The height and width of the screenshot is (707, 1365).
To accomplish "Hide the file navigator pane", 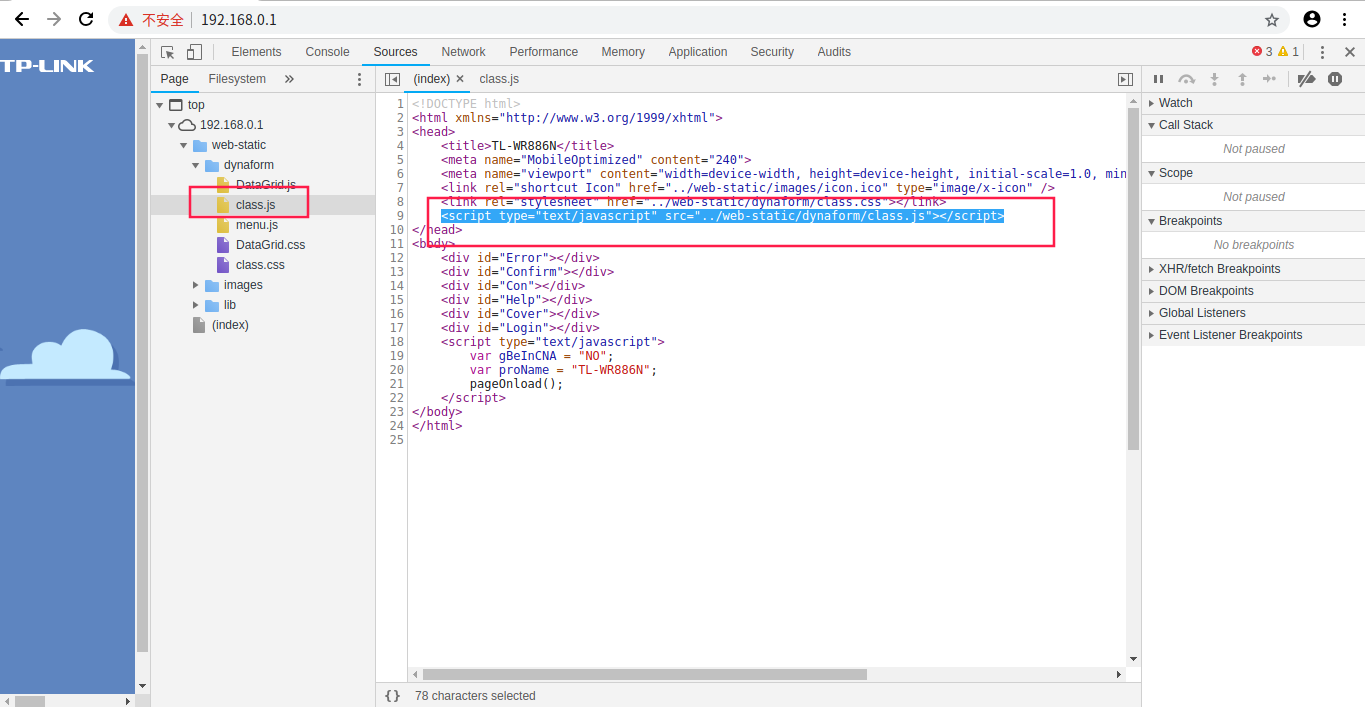I will [392, 79].
